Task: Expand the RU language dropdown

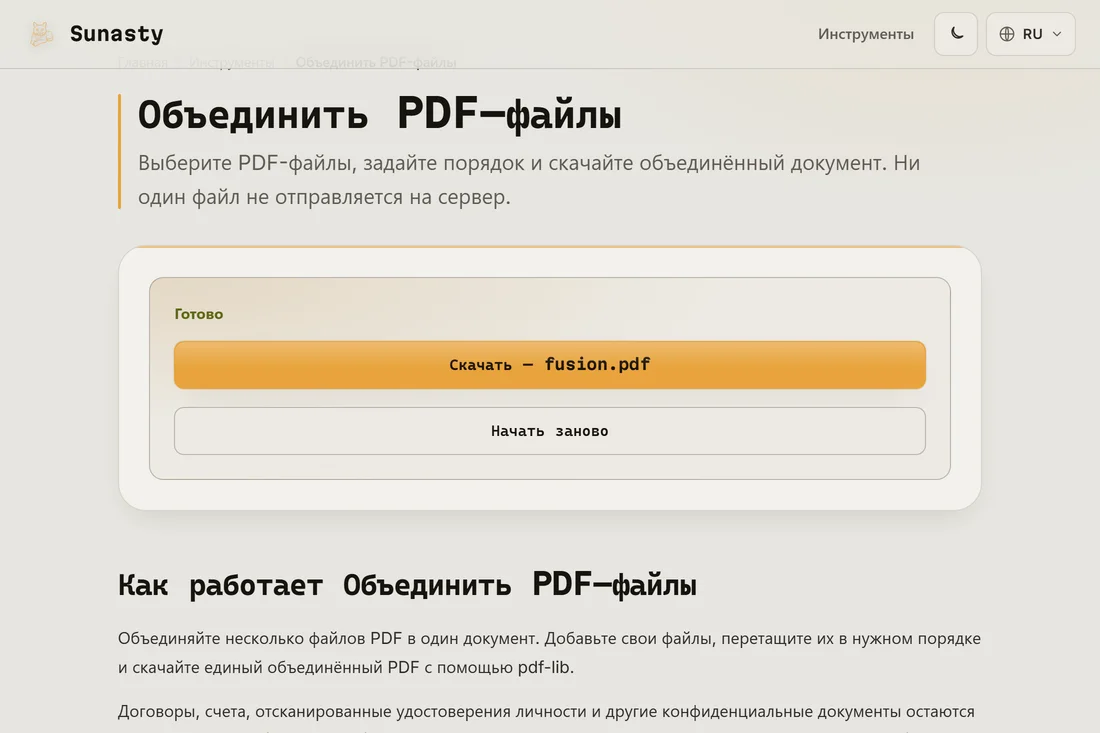Action: pyautogui.click(x=1030, y=34)
